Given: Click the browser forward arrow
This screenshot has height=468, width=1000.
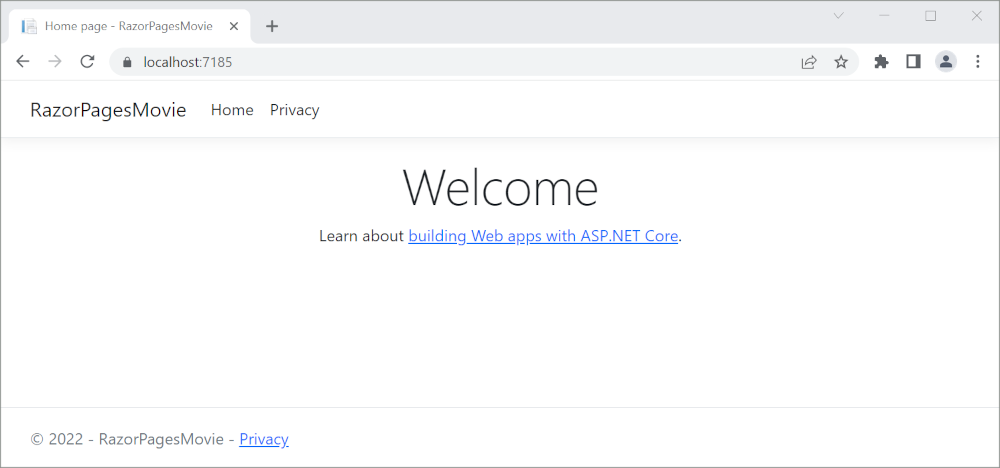Looking at the screenshot, I should pyautogui.click(x=55, y=62).
